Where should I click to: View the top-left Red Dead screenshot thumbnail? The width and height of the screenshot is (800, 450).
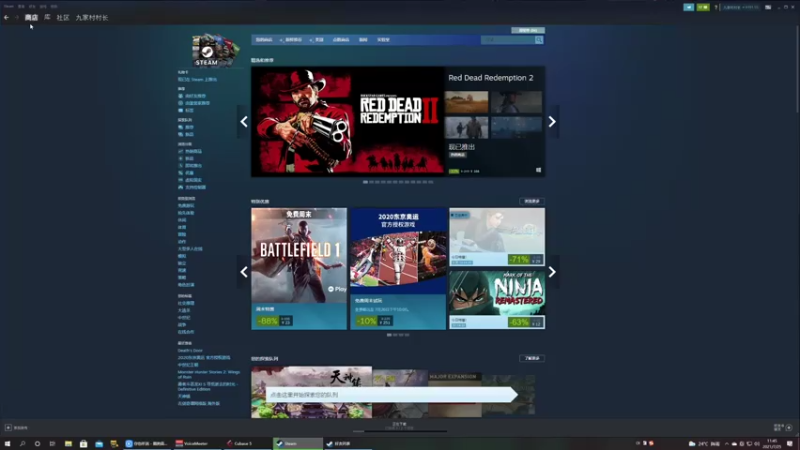pos(466,102)
